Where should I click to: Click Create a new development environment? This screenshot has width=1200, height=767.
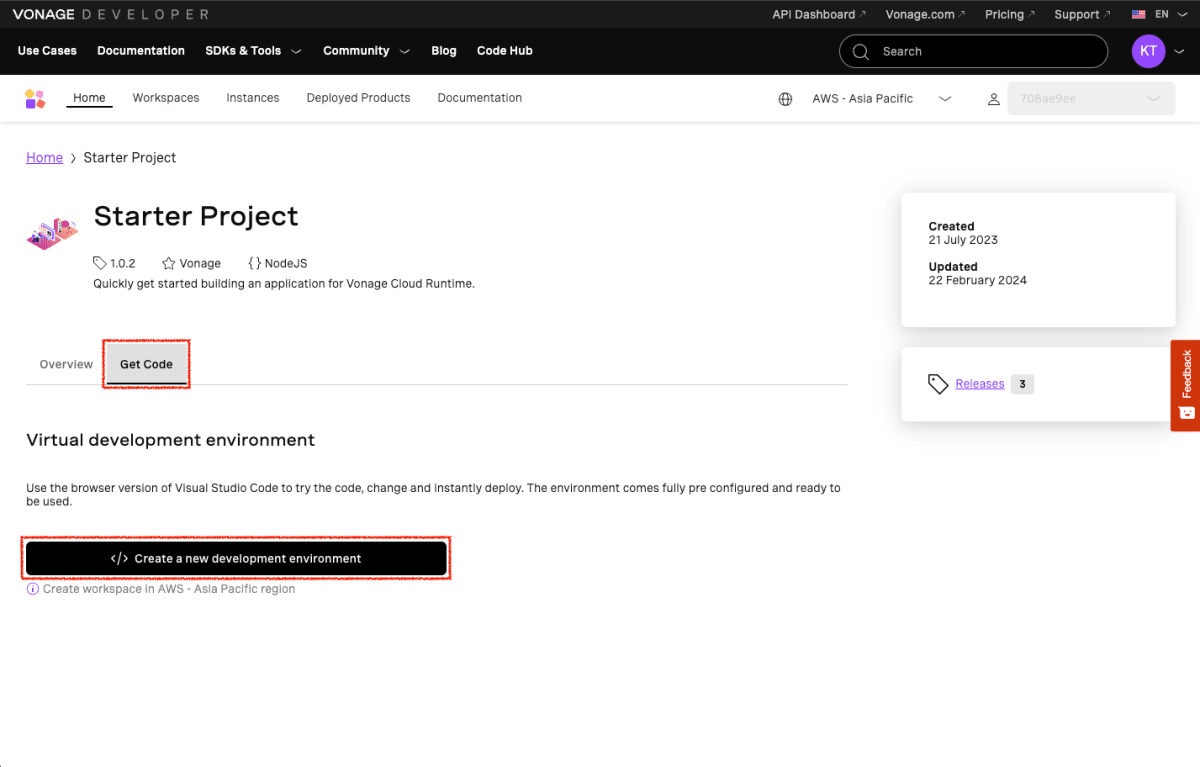(x=236, y=558)
